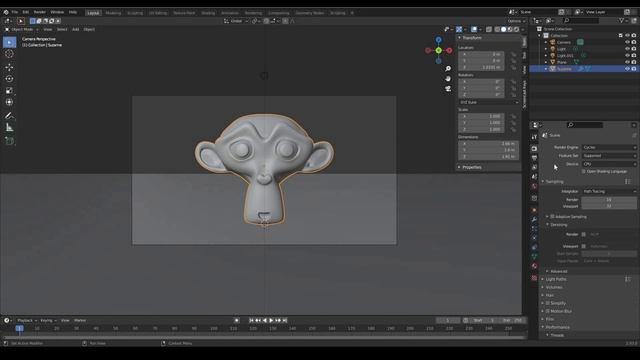Image resolution: width=640 pixels, height=360 pixels.
Task: Select the Cursor tool in viewport toolbar
Action: coord(9,54)
